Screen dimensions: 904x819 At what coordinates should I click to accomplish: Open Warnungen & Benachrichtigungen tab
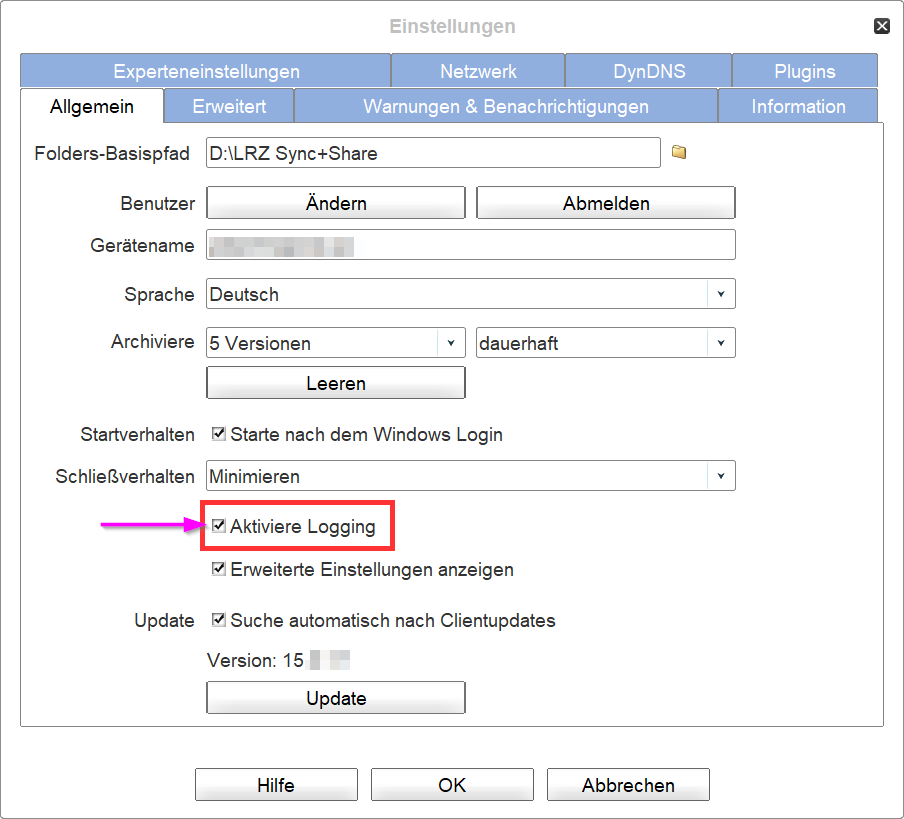coord(505,106)
